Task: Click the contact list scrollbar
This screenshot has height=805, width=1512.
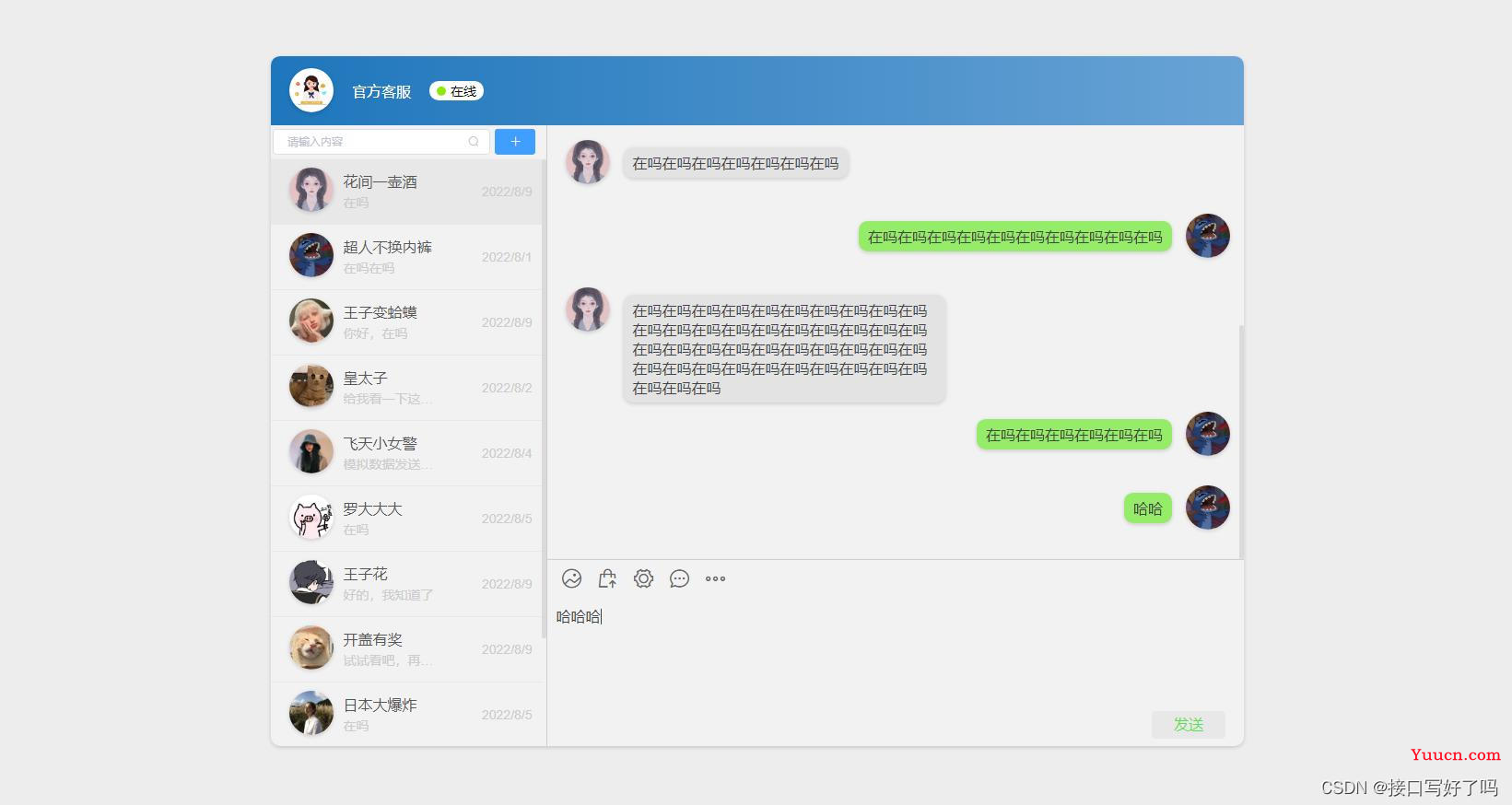Action: coord(544,399)
